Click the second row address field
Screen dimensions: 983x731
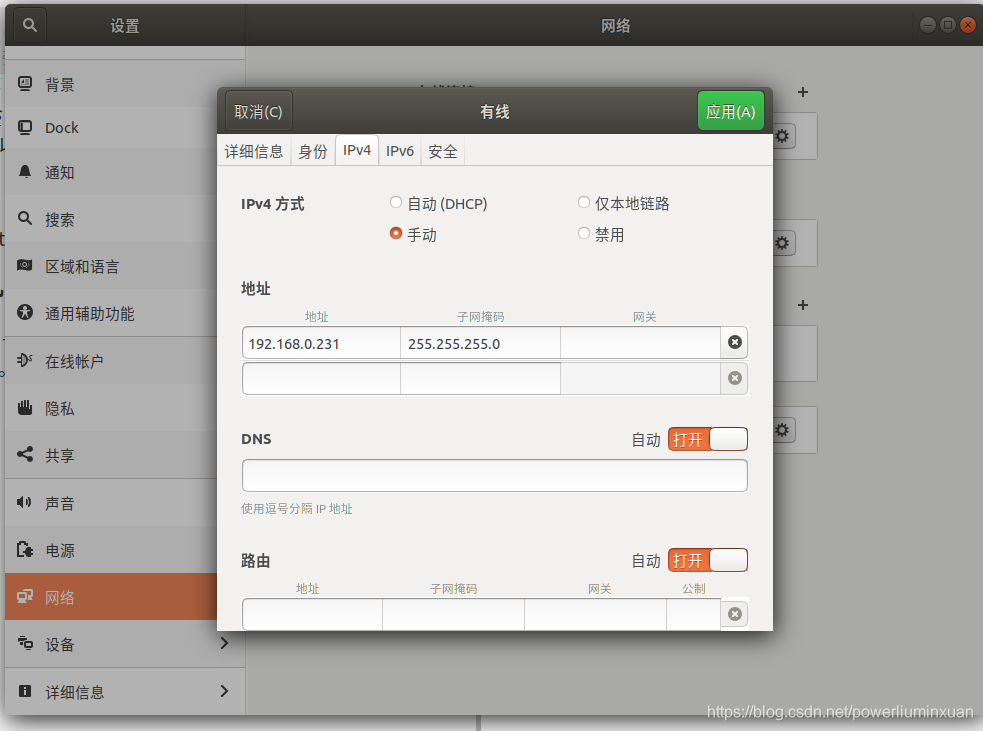point(322,379)
